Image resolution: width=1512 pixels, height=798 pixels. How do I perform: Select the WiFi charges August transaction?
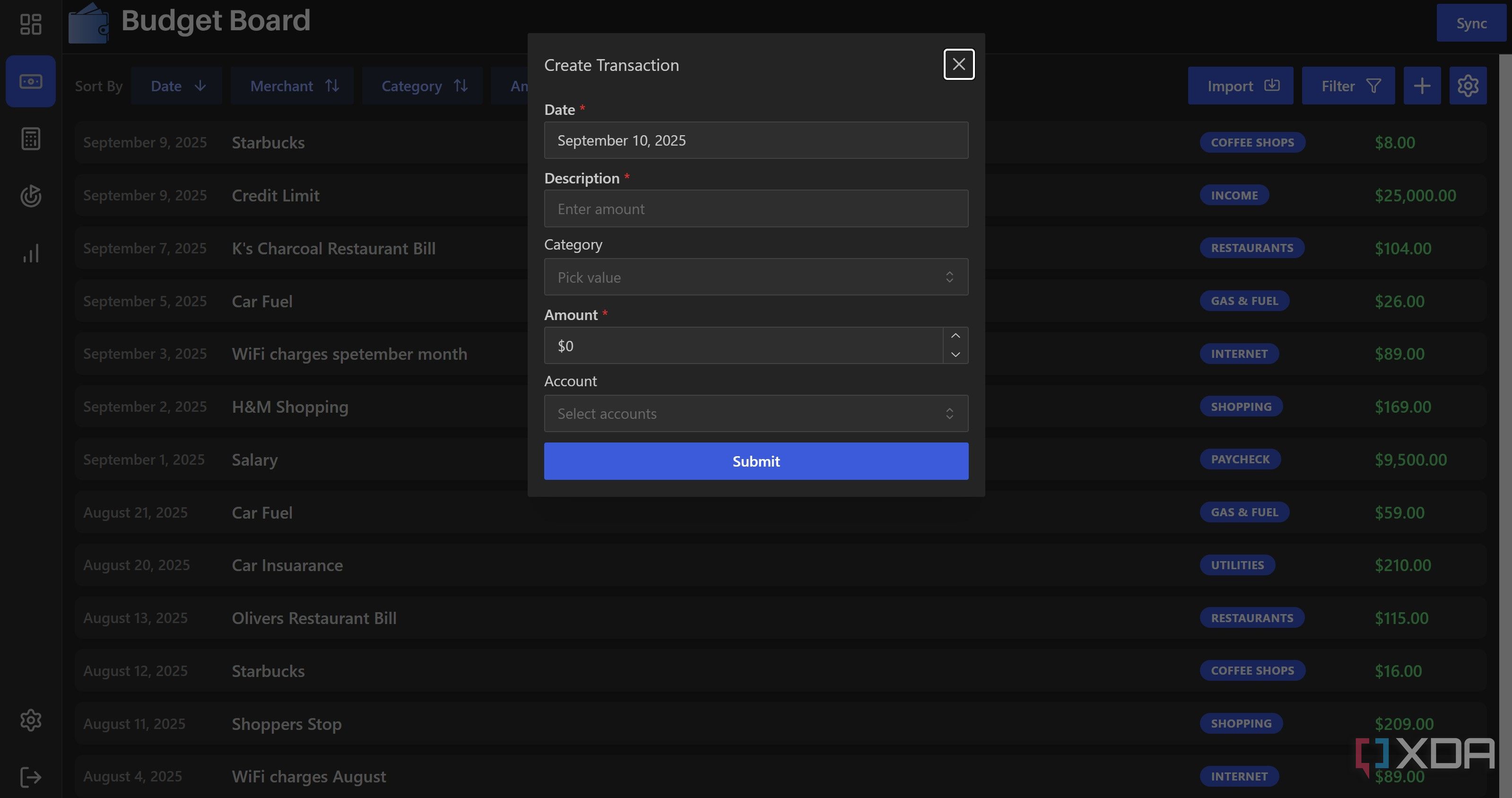click(x=780, y=776)
